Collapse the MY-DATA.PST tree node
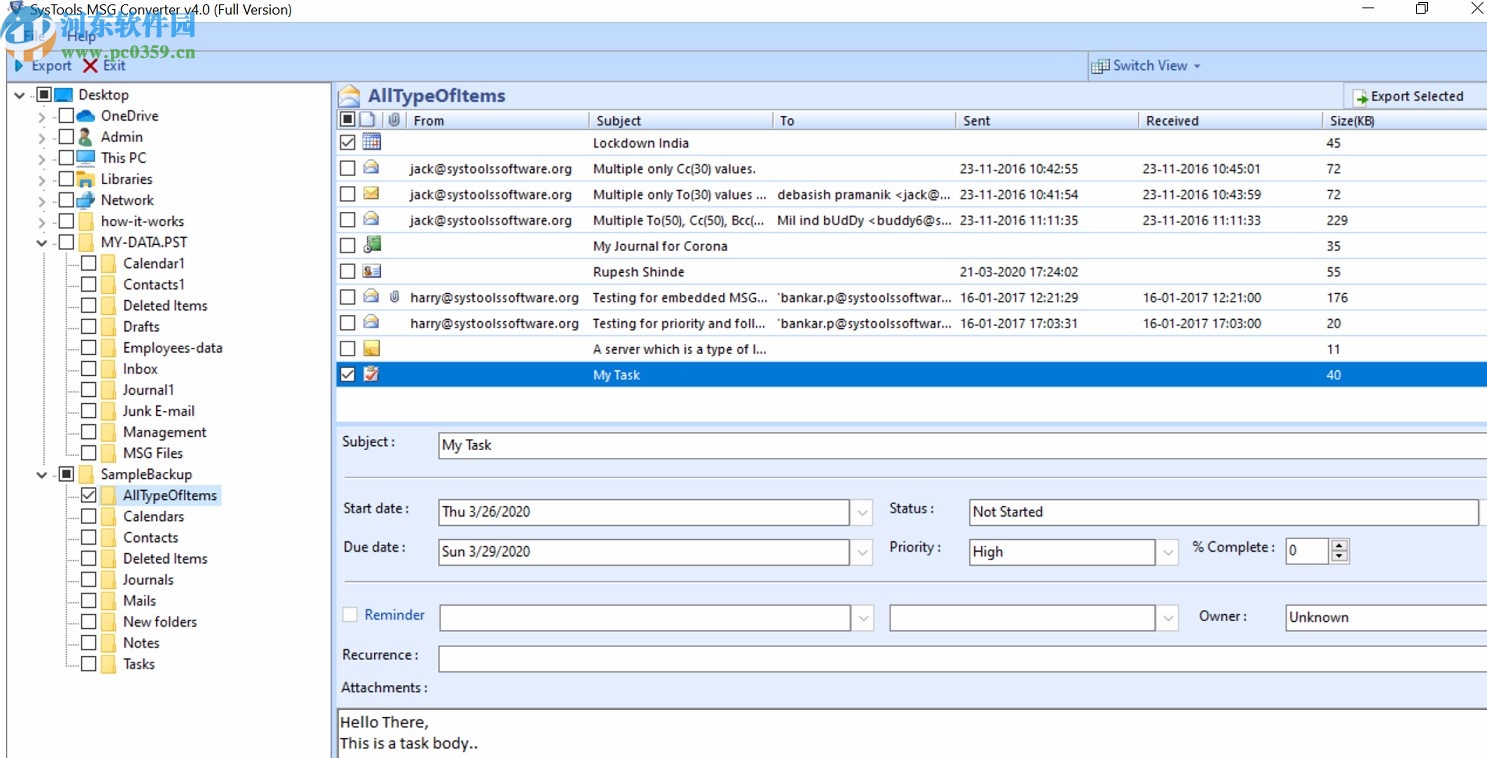Image resolution: width=1487 pixels, height=758 pixels. pyautogui.click(x=41, y=242)
